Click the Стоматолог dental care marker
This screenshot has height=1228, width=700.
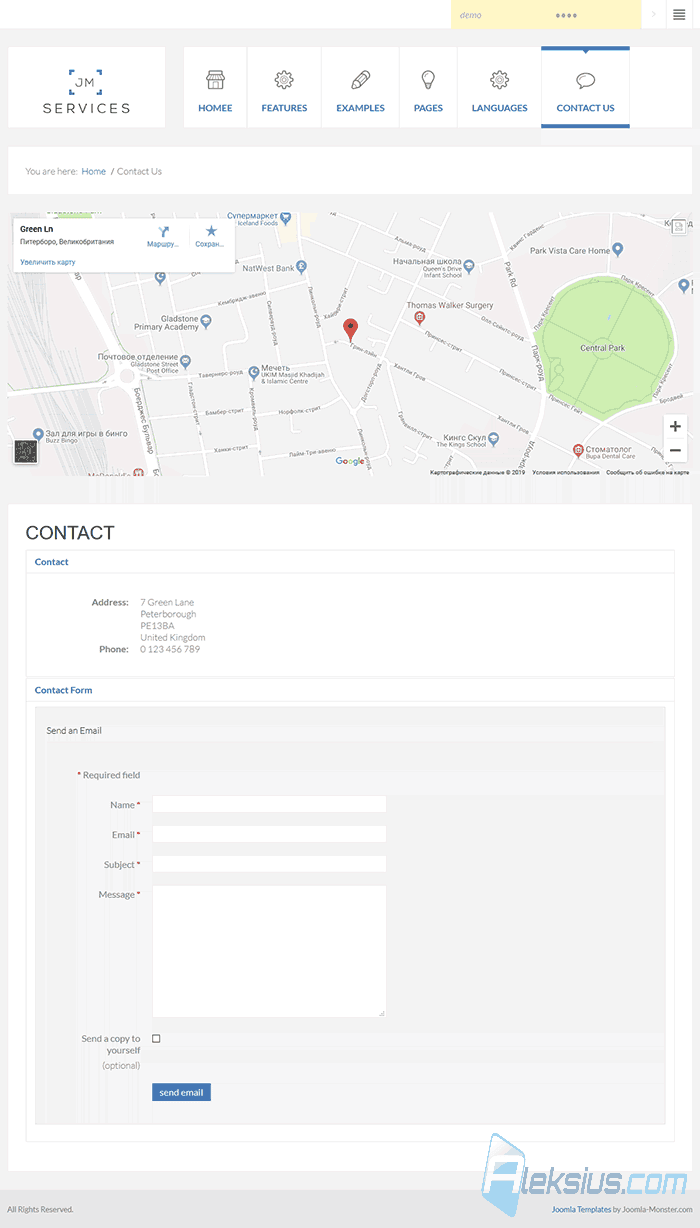click(x=578, y=451)
